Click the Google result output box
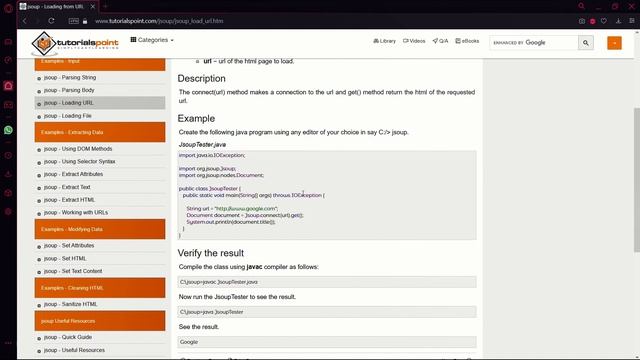This screenshot has height=360, width=640. pyautogui.click(x=327, y=342)
